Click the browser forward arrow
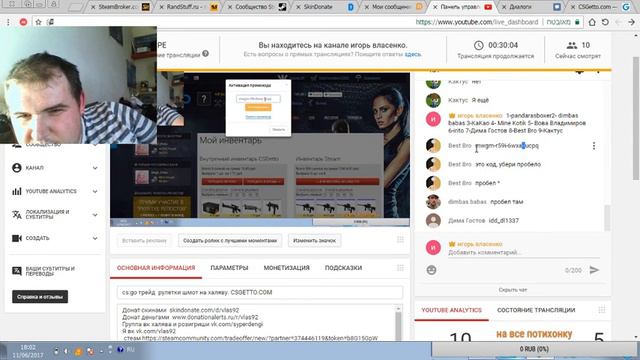Viewport: 640px width, 360px height. (x=631, y=22)
